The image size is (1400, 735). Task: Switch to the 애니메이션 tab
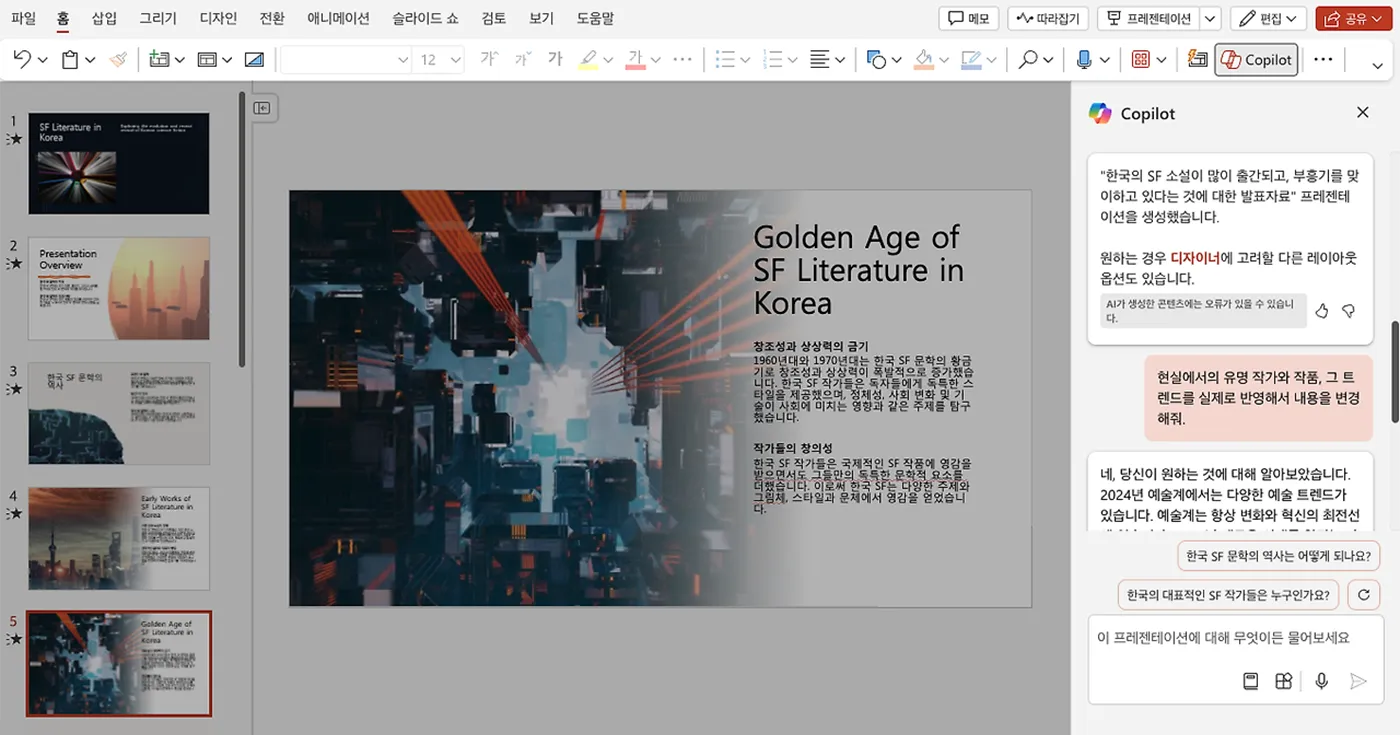coord(338,18)
